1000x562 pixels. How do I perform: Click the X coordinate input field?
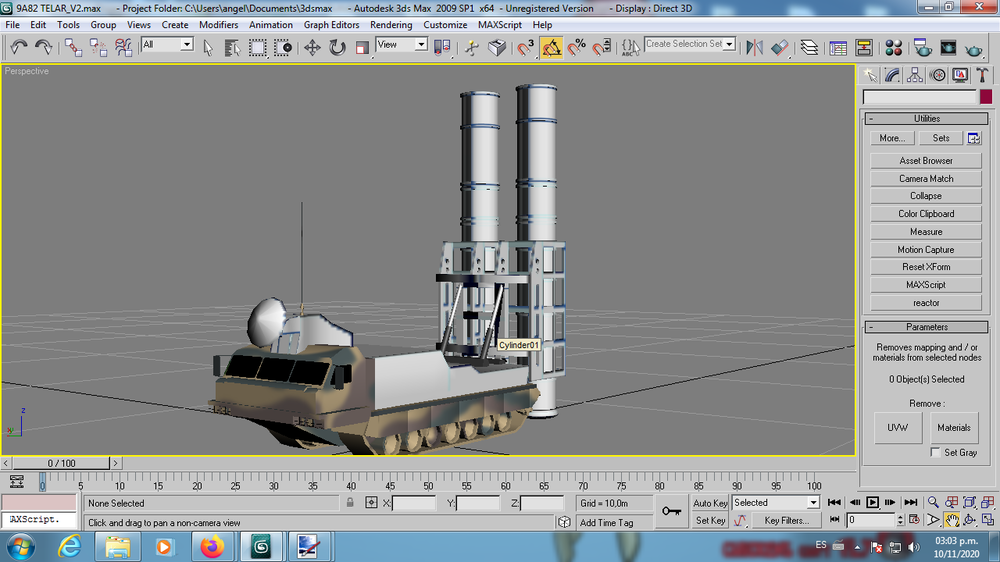coord(413,503)
